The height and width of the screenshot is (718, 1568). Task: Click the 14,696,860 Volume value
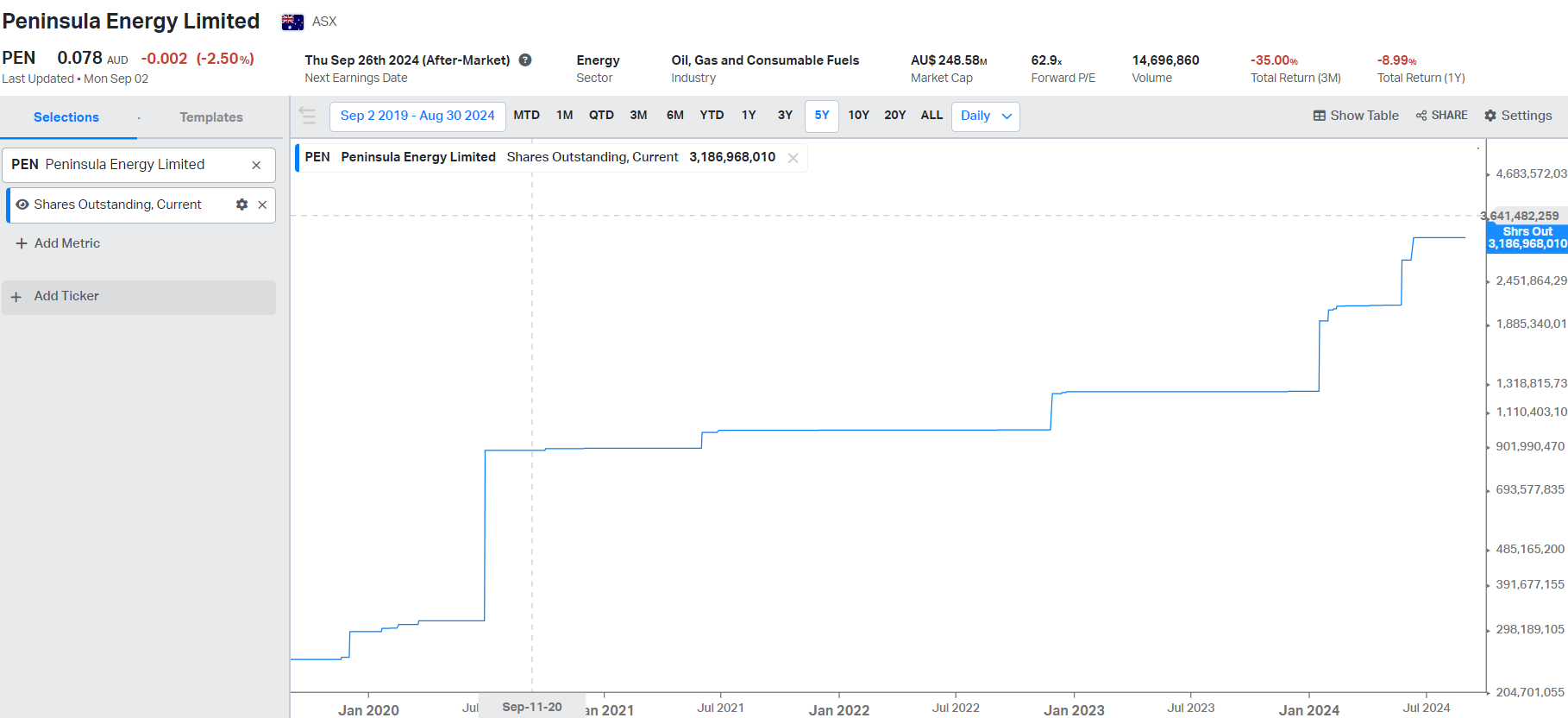click(x=1165, y=60)
